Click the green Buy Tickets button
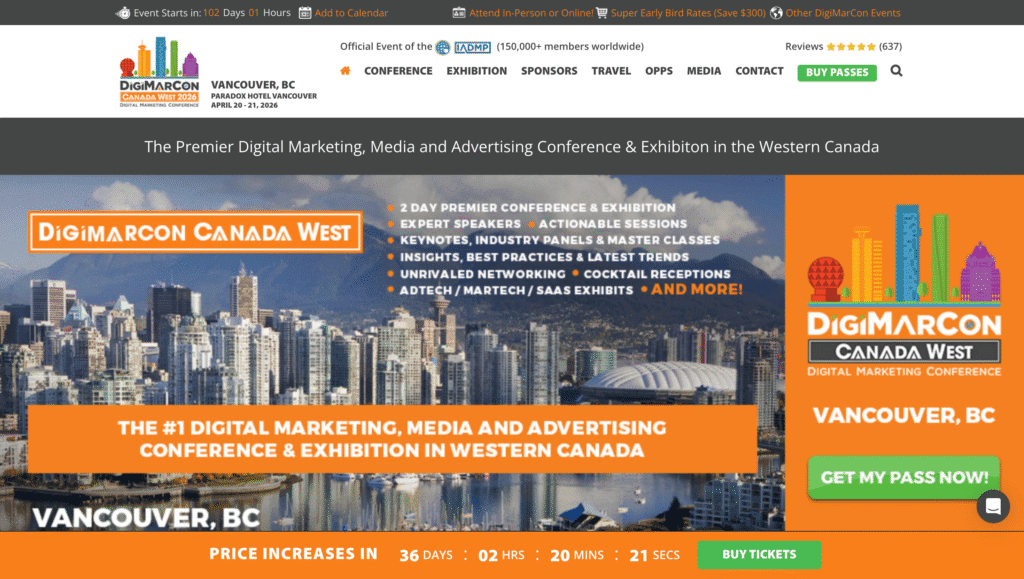1024x579 pixels. click(x=758, y=554)
